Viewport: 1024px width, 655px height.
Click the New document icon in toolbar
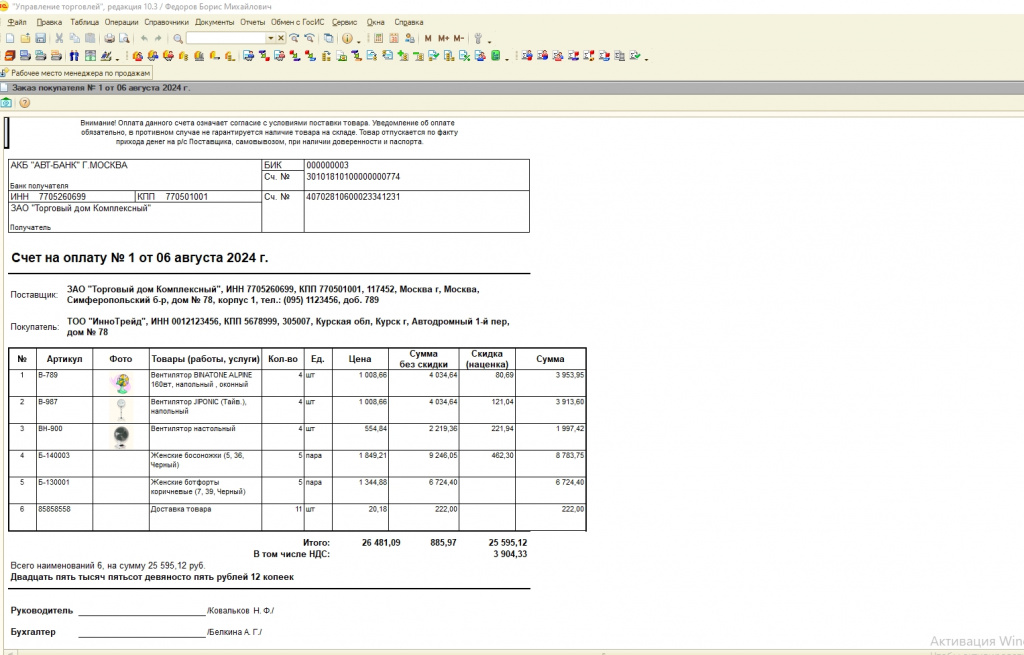(9, 38)
